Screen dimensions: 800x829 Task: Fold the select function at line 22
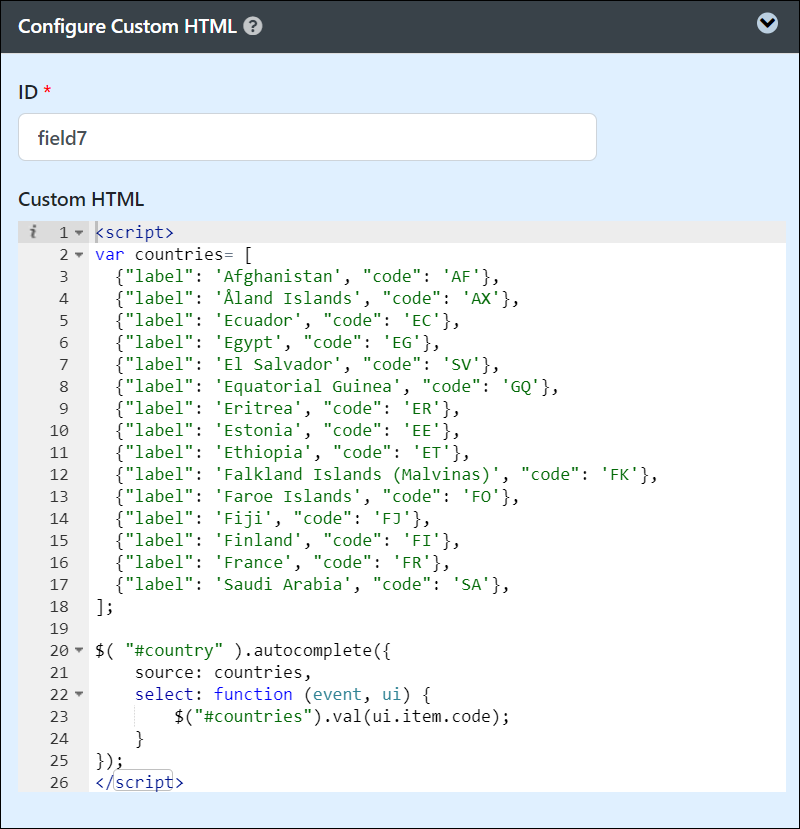click(x=79, y=694)
